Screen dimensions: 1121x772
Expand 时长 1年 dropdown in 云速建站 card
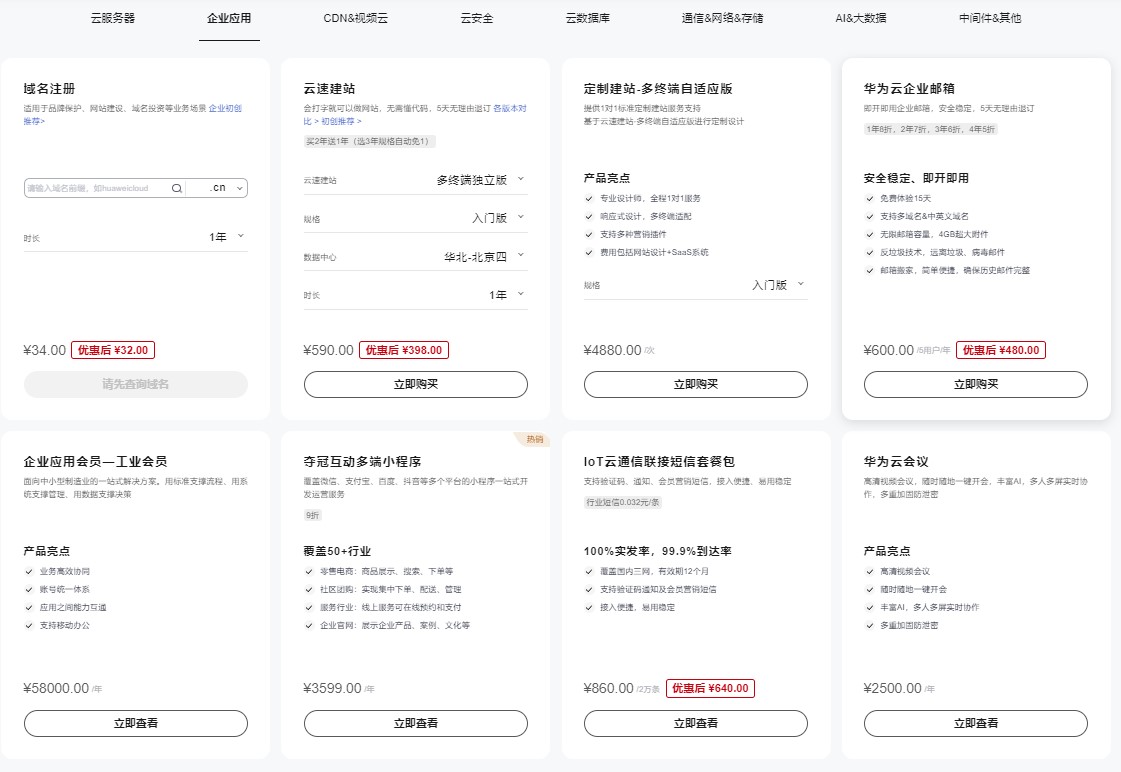coord(415,295)
